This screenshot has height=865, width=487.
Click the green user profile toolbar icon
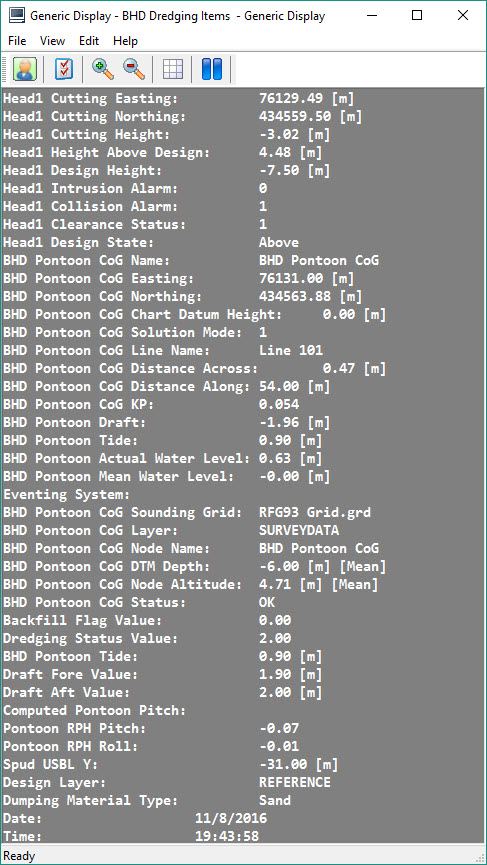click(24, 70)
